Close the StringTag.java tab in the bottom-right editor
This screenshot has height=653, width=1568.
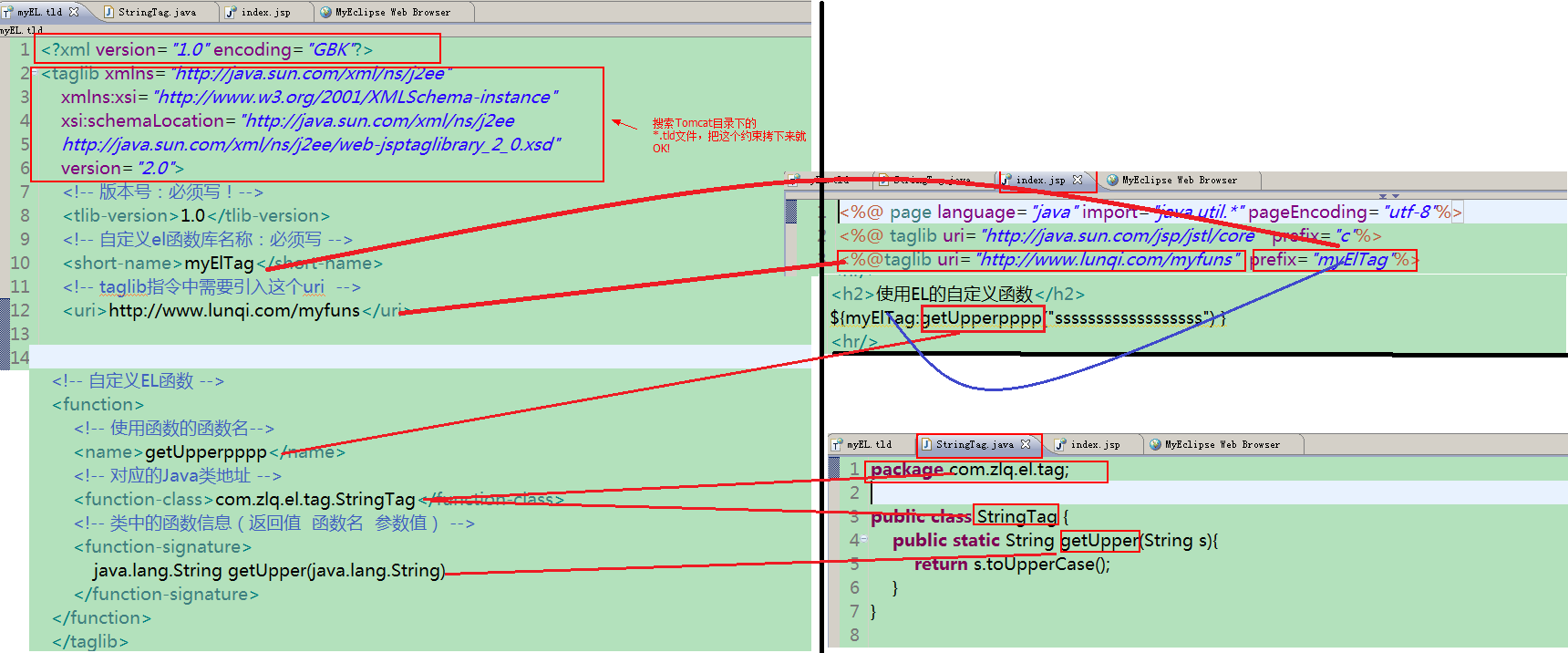point(1026,444)
